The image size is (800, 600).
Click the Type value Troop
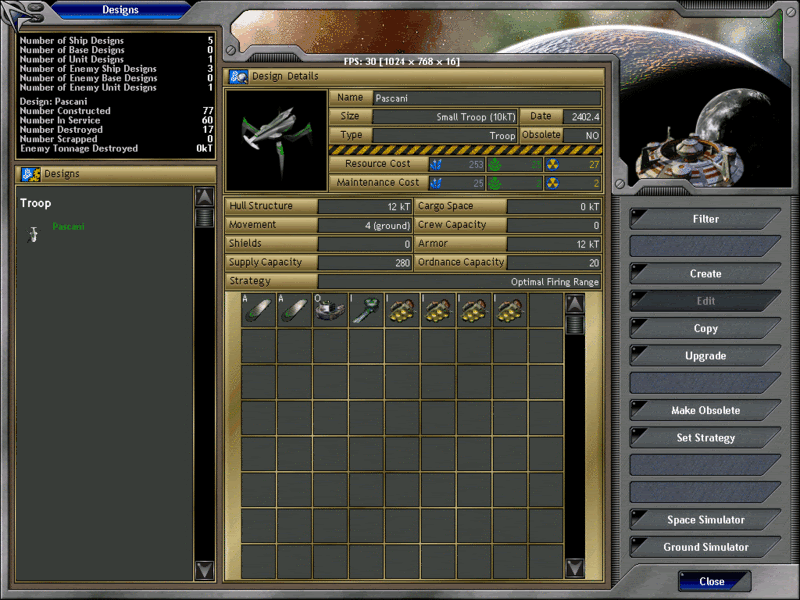tap(445, 136)
